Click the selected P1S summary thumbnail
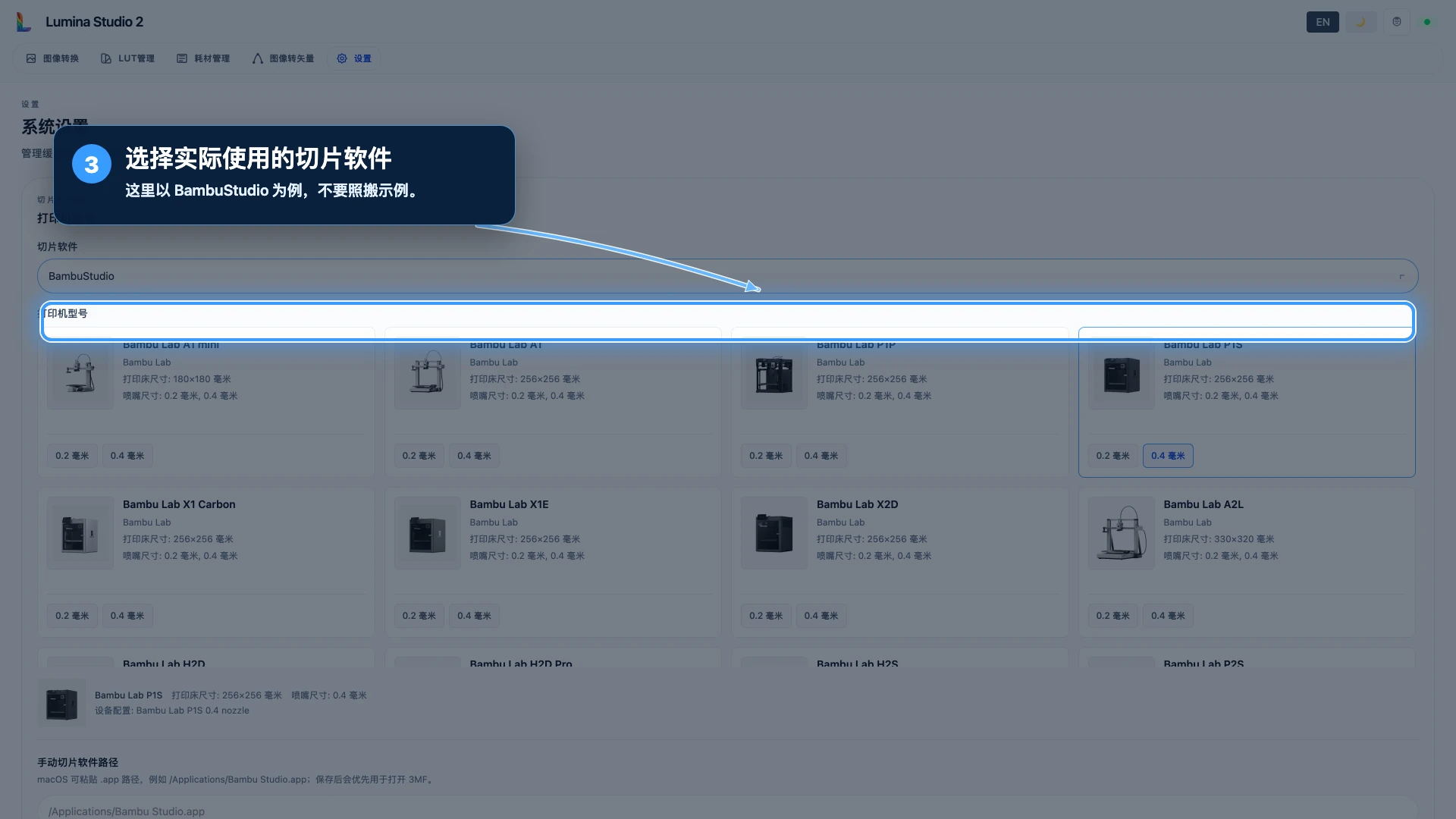This screenshot has width=1456, height=819. coord(61,703)
